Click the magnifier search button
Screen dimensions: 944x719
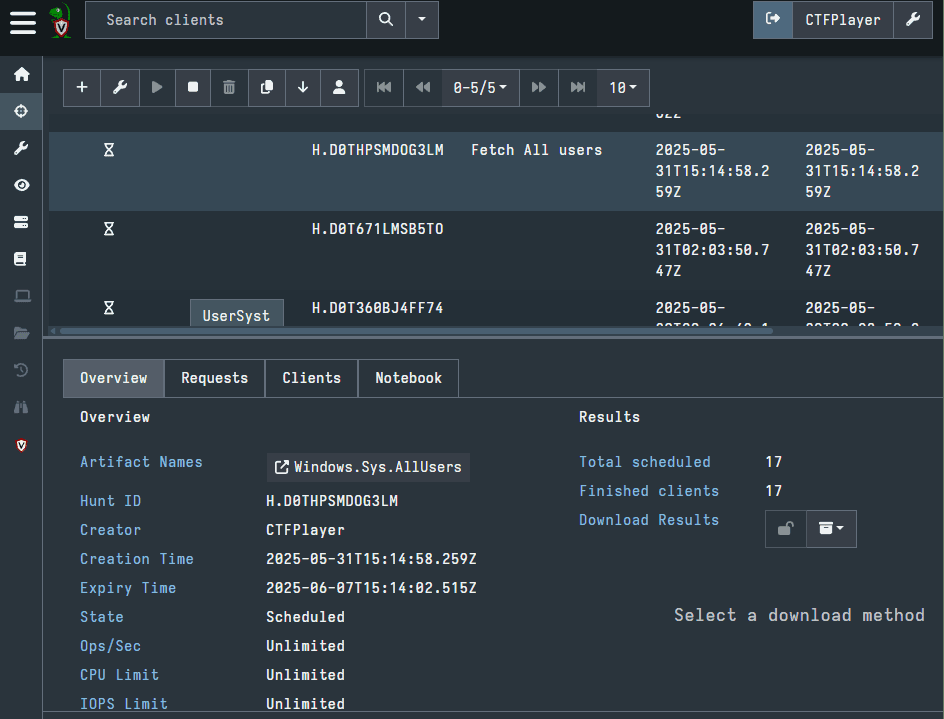[x=386, y=20]
